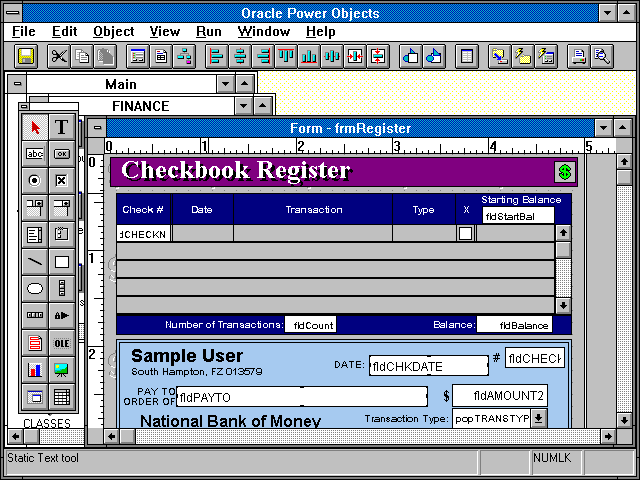Viewport: 640px width, 480px height.
Task: Click the green dollar sign button
Action: click(x=565, y=172)
